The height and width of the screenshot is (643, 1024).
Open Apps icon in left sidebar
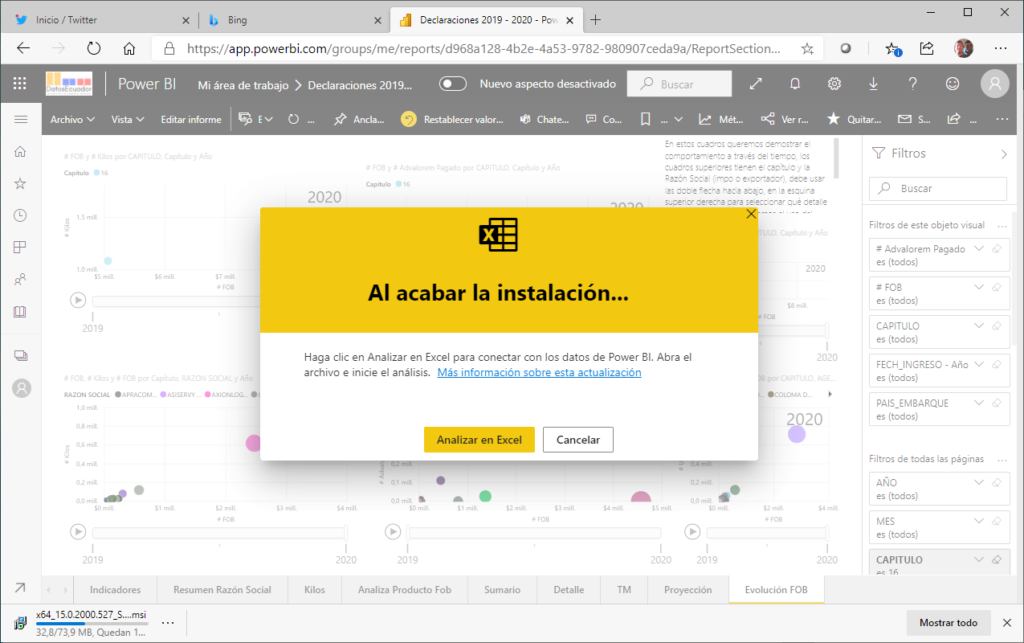coord(20,247)
